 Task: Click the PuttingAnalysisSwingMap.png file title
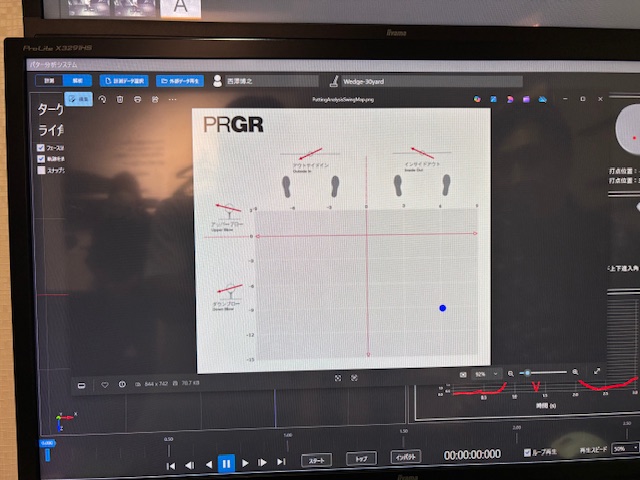pyautogui.click(x=343, y=99)
